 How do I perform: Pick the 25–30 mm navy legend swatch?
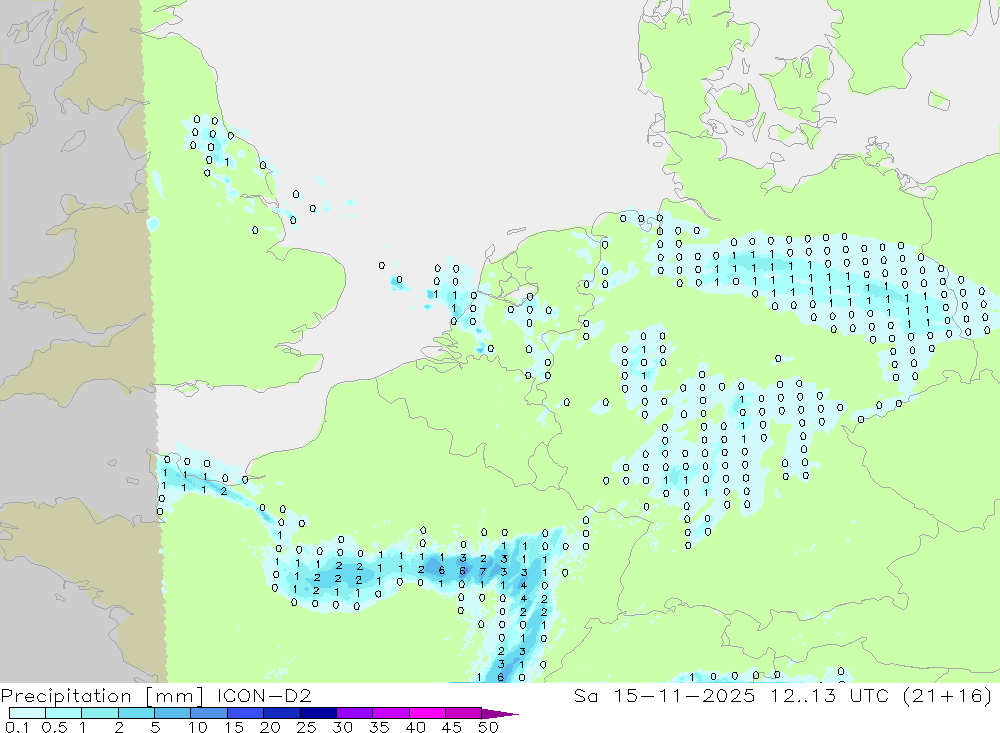tap(318, 713)
